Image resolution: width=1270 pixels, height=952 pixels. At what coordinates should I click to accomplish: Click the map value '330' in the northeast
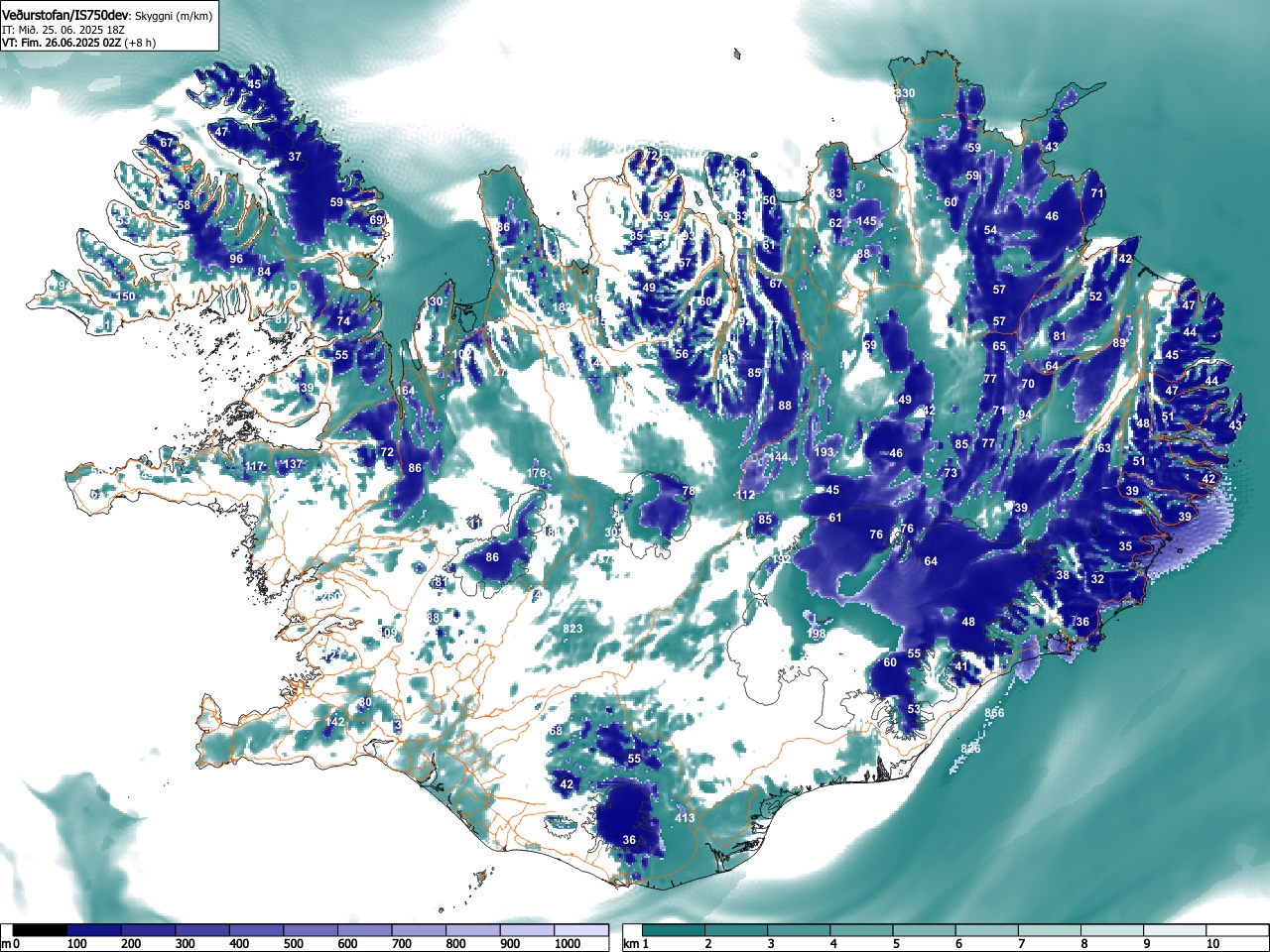pyautogui.click(x=905, y=93)
